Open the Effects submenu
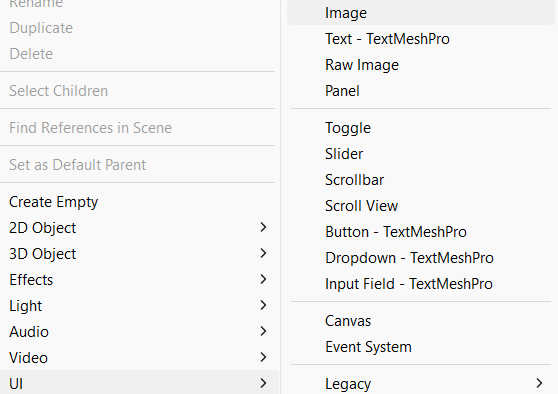This screenshot has height=394, width=558. pyautogui.click(x=139, y=280)
